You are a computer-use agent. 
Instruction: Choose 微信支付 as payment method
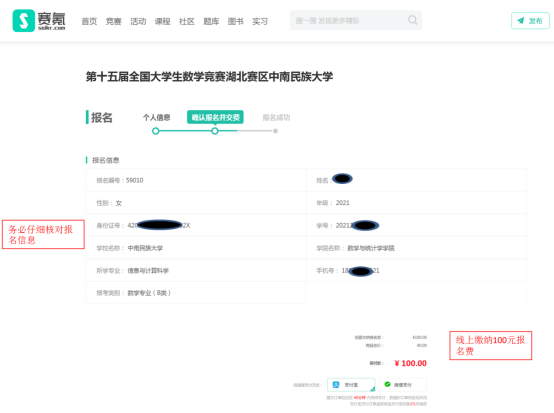coord(403,385)
